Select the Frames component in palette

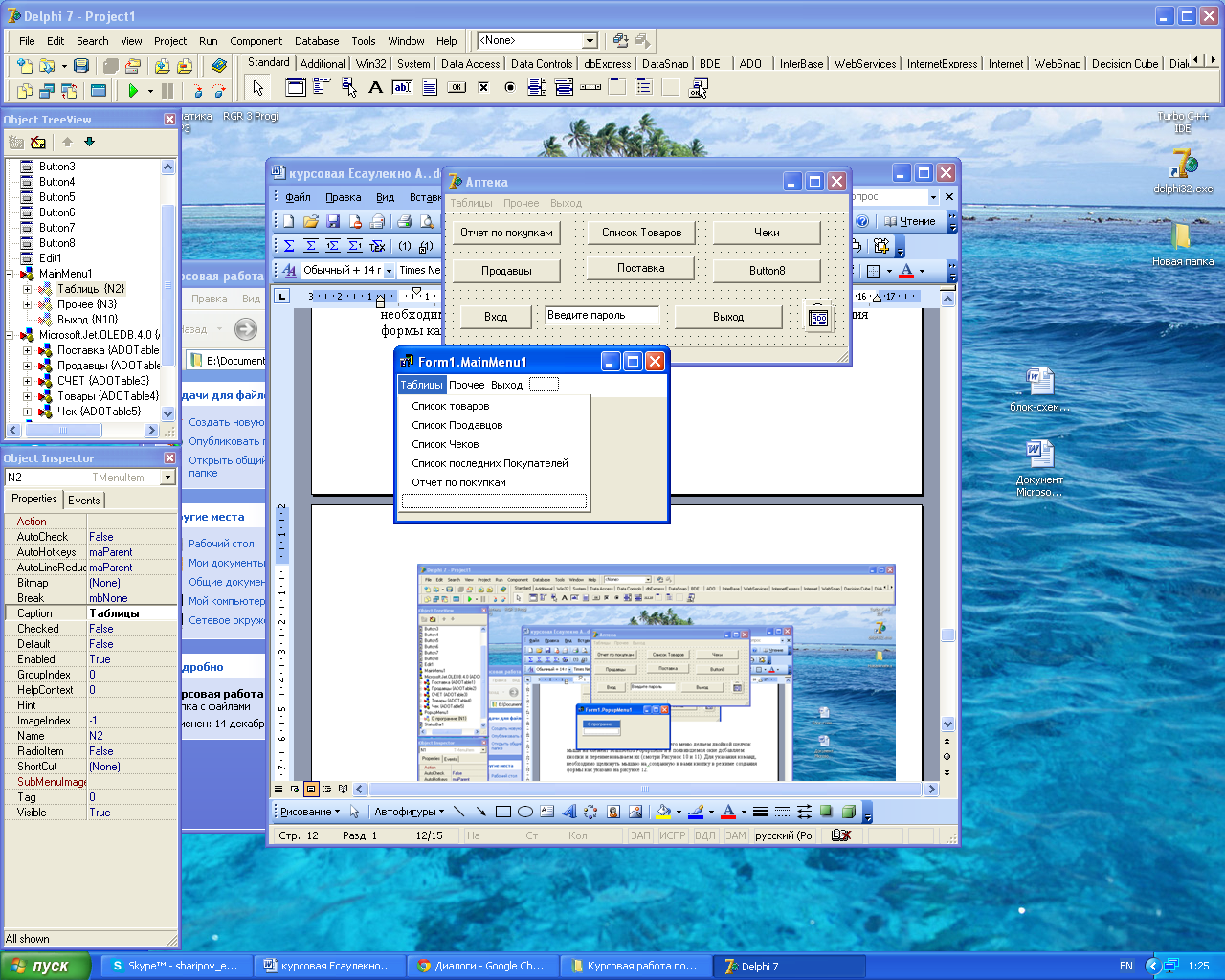295,87
